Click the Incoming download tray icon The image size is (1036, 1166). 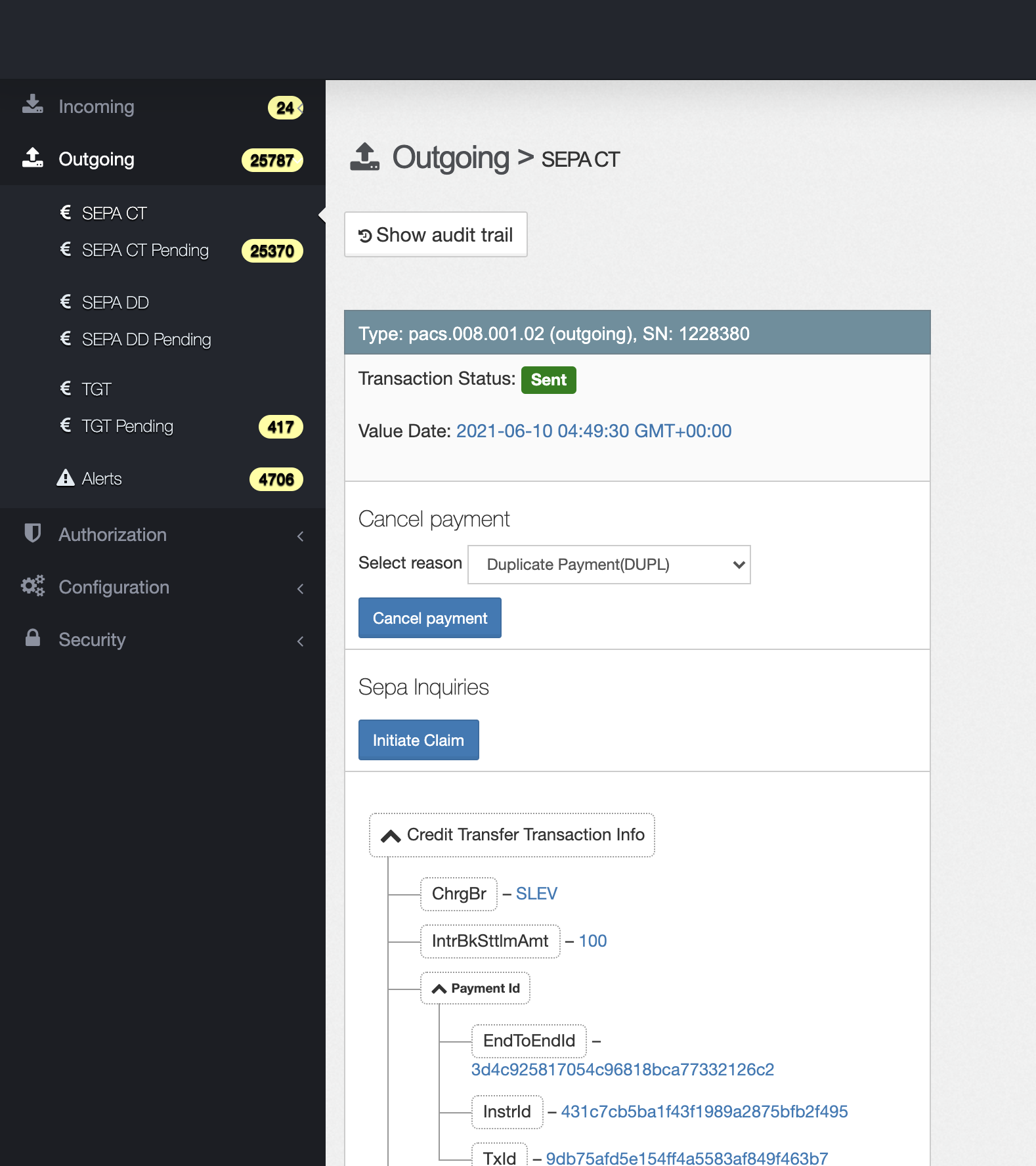pyautogui.click(x=33, y=105)
